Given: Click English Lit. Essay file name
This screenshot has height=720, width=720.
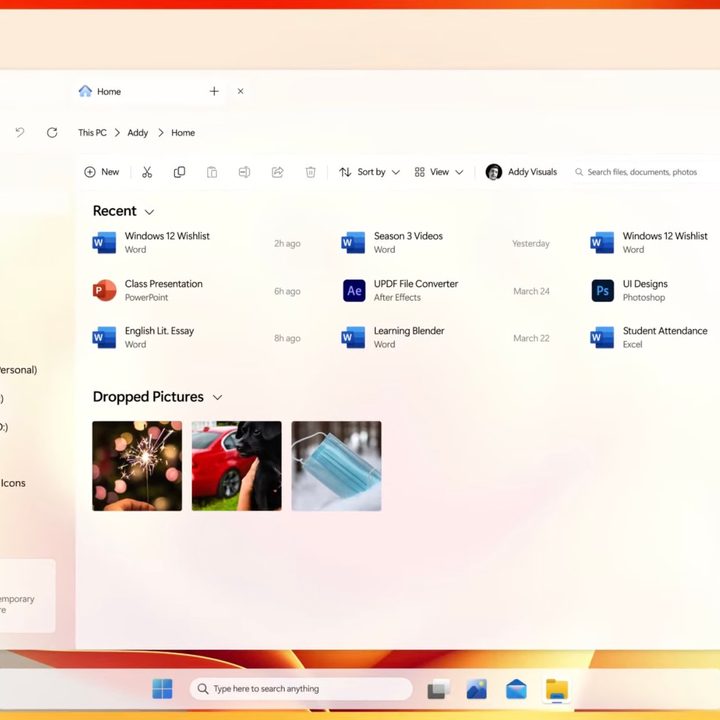Looking at the screenshot, I should 159,331.
